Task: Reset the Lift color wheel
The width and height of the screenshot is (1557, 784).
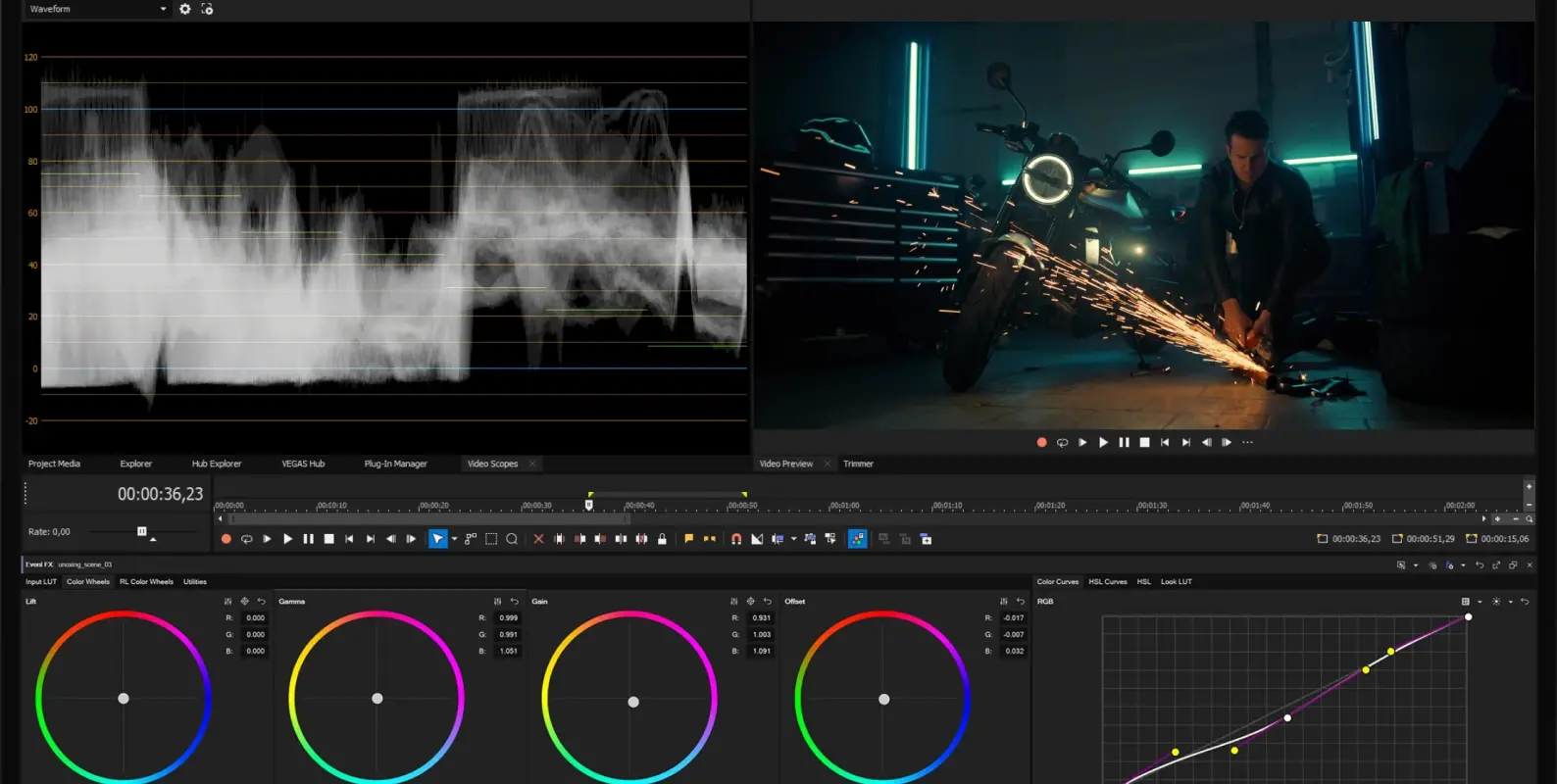Action: 261,602
